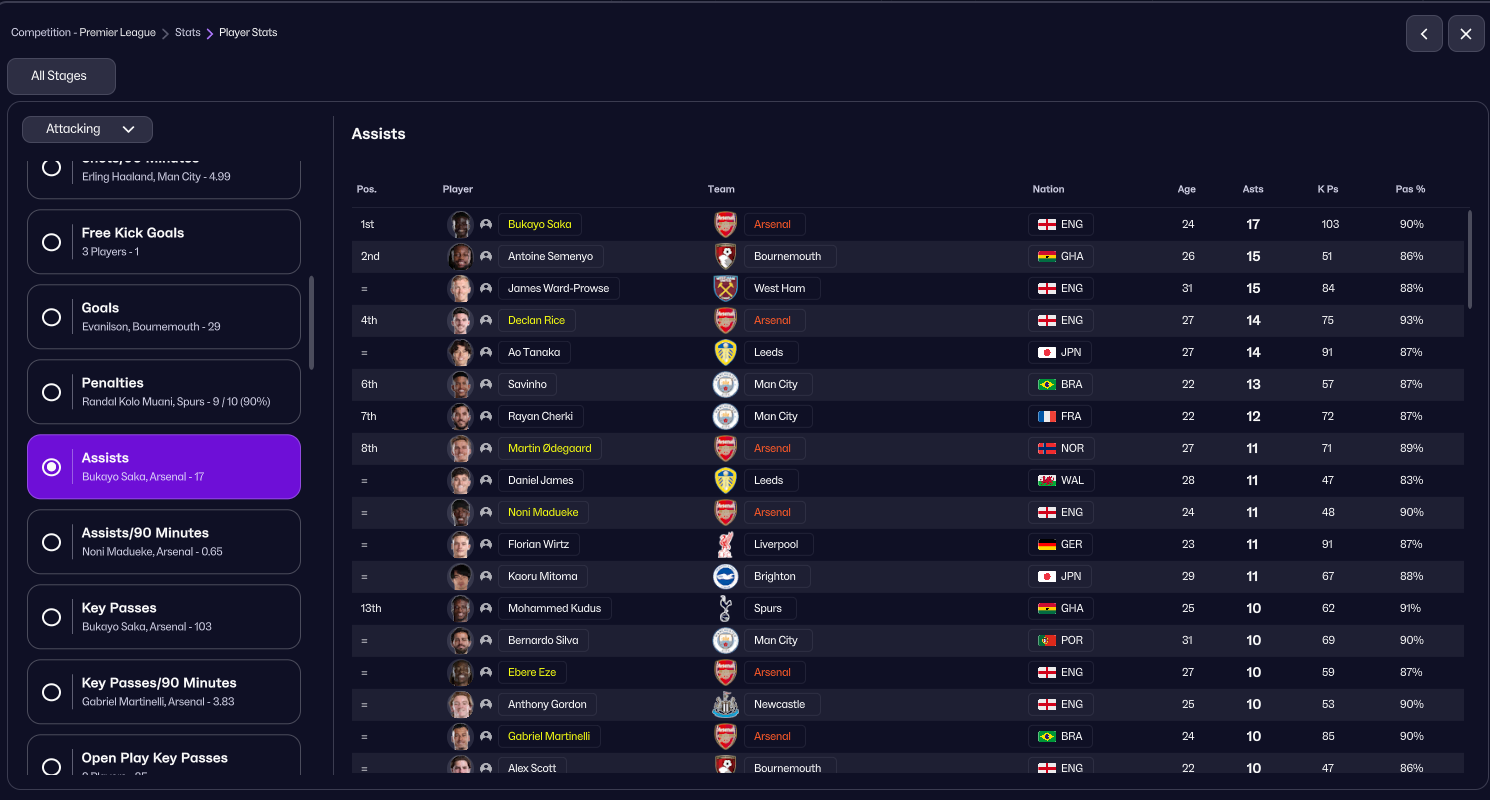This screenshot has height=800, width=1490.
Task: Click Brighton badge next to Kaoru Mitoma
Action: point(725,576)
